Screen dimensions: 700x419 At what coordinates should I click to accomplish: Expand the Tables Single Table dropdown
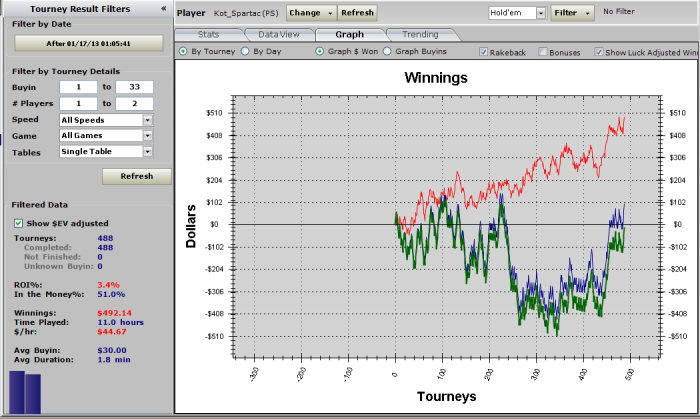(147, 152)
